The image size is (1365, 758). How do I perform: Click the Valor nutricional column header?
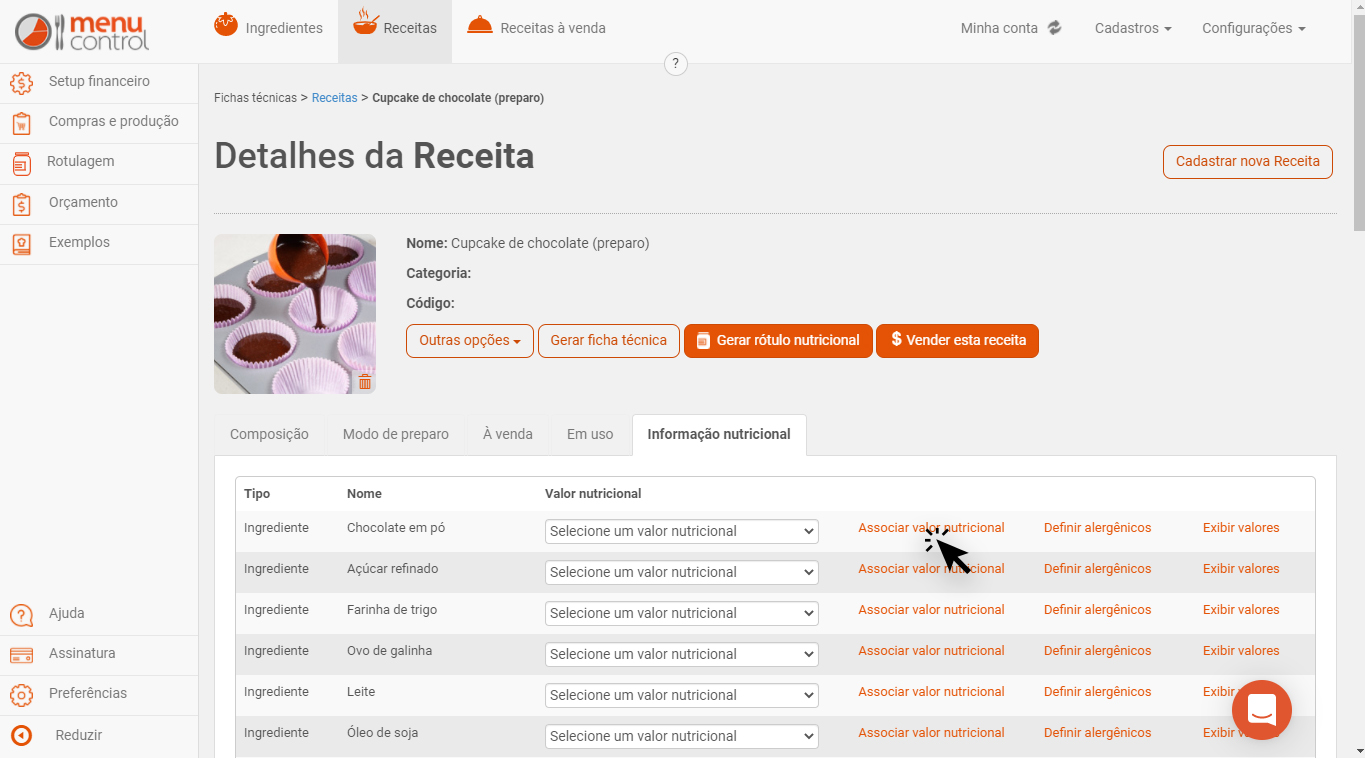point(593,494)
